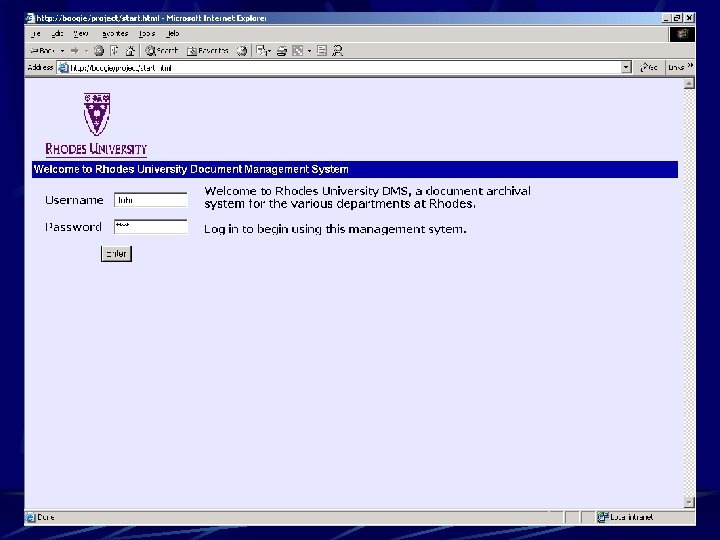Click the Rhodes University crest logo
The image size is (720, 540).
pyautogui.click(x=96, y=114)
